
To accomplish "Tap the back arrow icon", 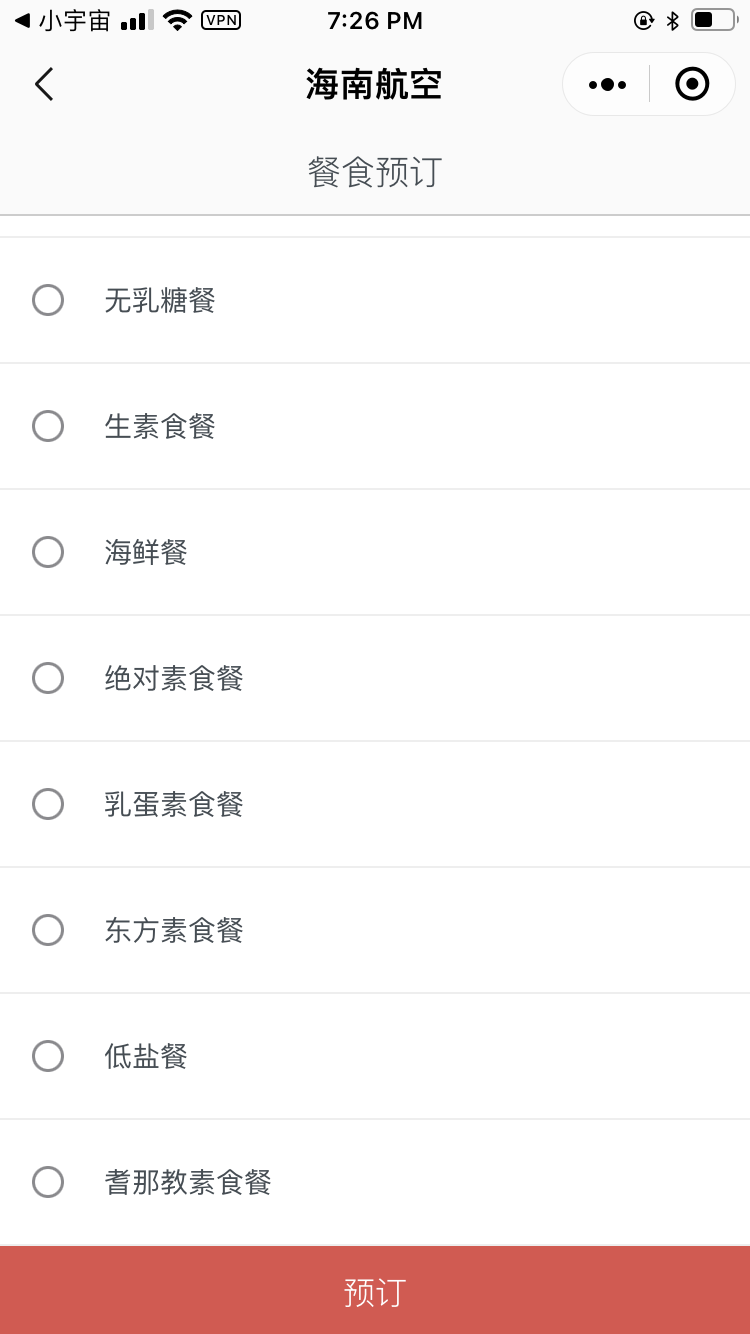I will click(x=44, y=85).
